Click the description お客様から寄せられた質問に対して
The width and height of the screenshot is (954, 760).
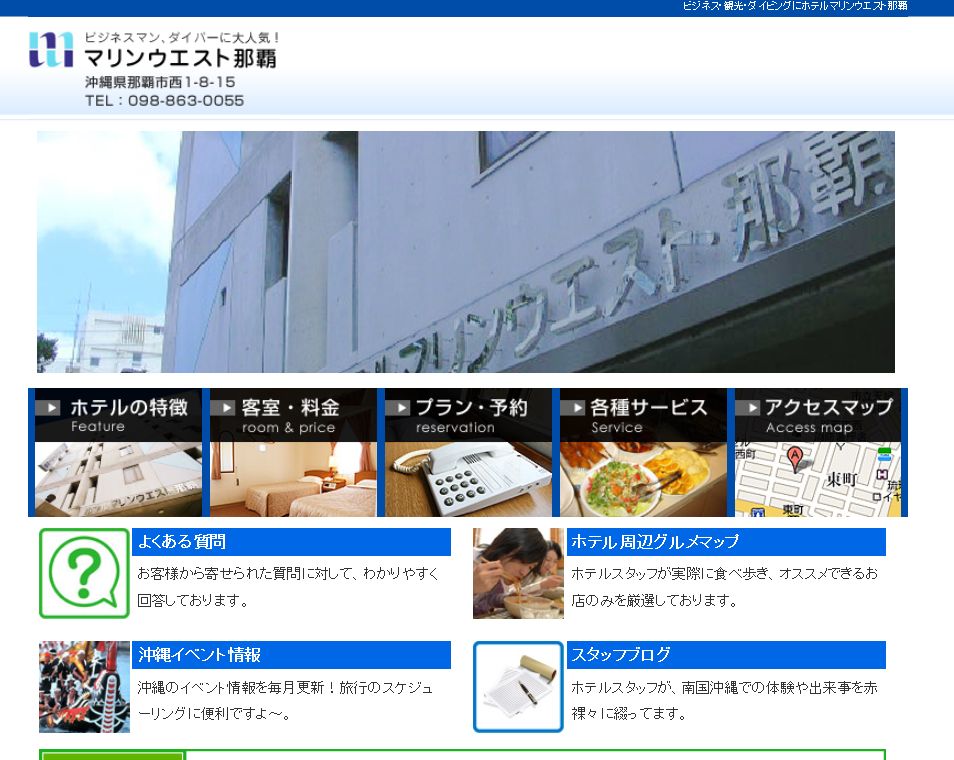pyautogui.click(x=288, y=587)
